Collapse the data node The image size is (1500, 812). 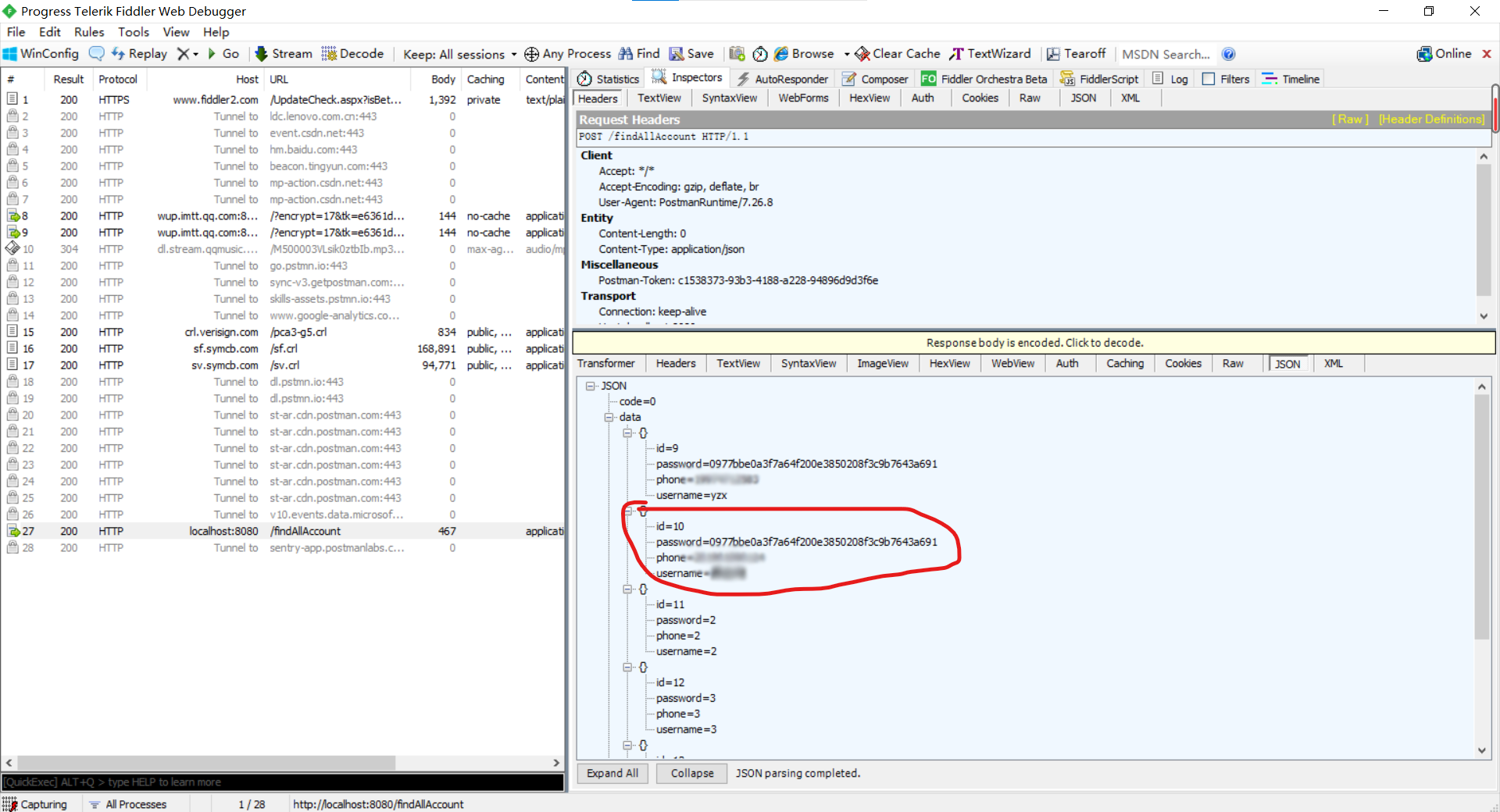[609, 417]
